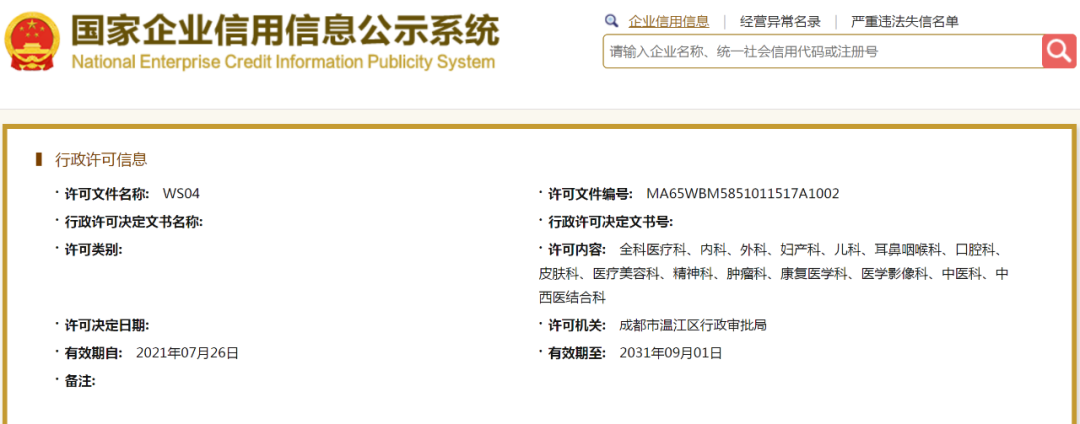The image size is (1080, 424).
Task: Click the 备注 label
Action: point(80,381)
